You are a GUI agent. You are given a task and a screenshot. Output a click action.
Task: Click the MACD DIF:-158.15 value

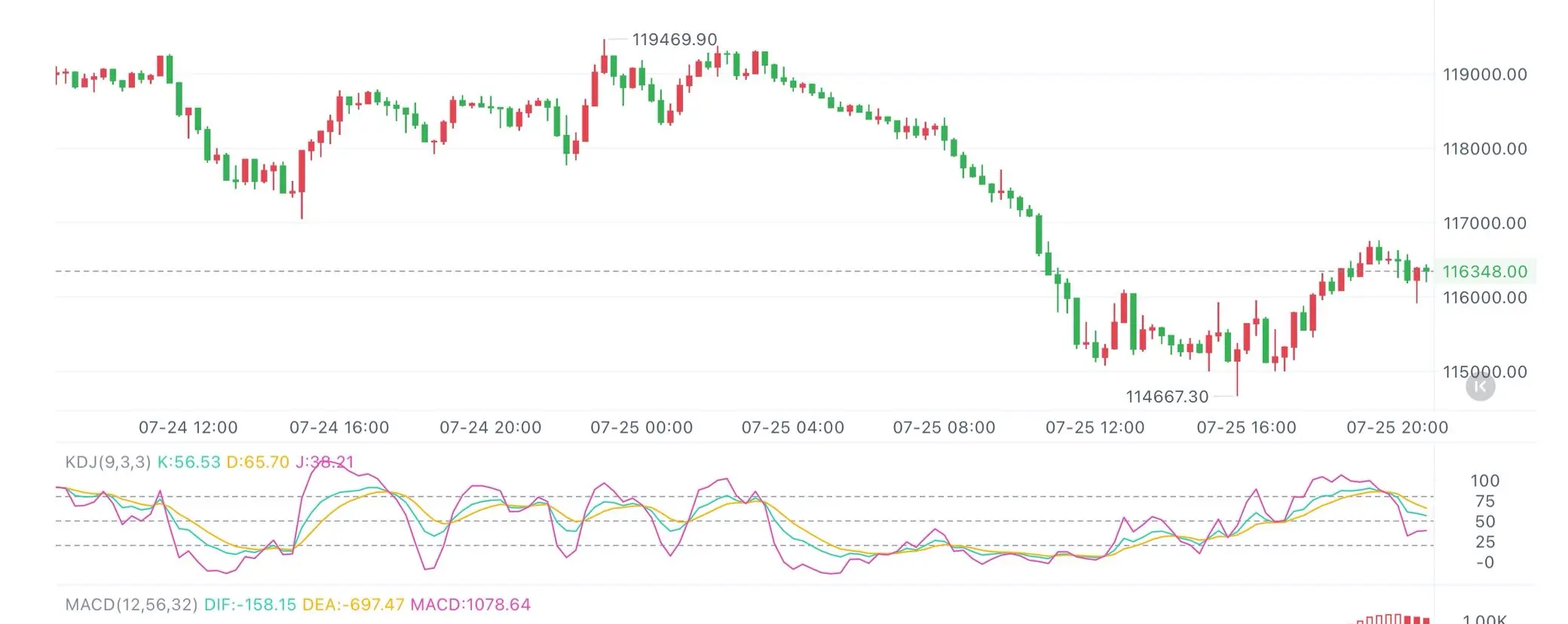click(x=250, y=604)
